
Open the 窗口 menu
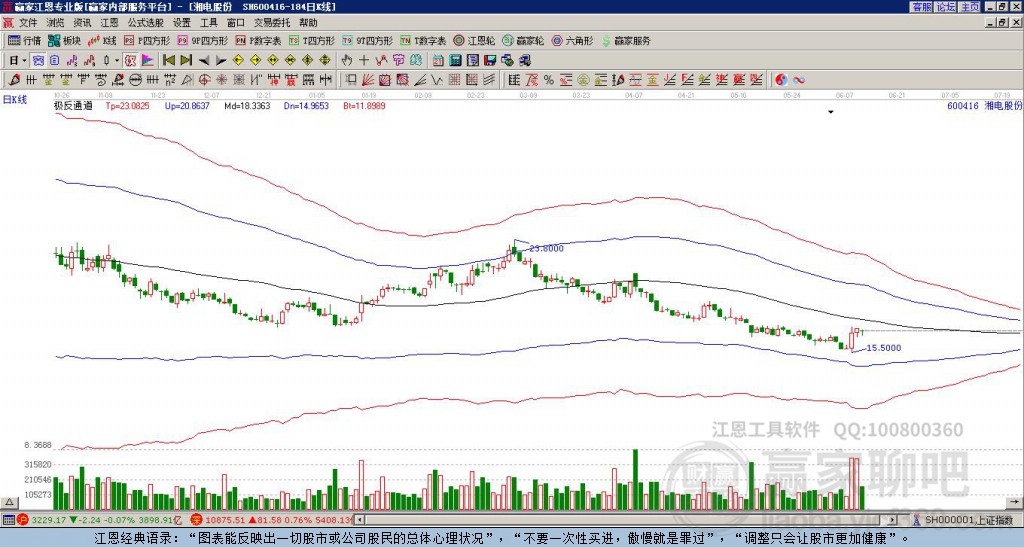[x=236, y=23]
